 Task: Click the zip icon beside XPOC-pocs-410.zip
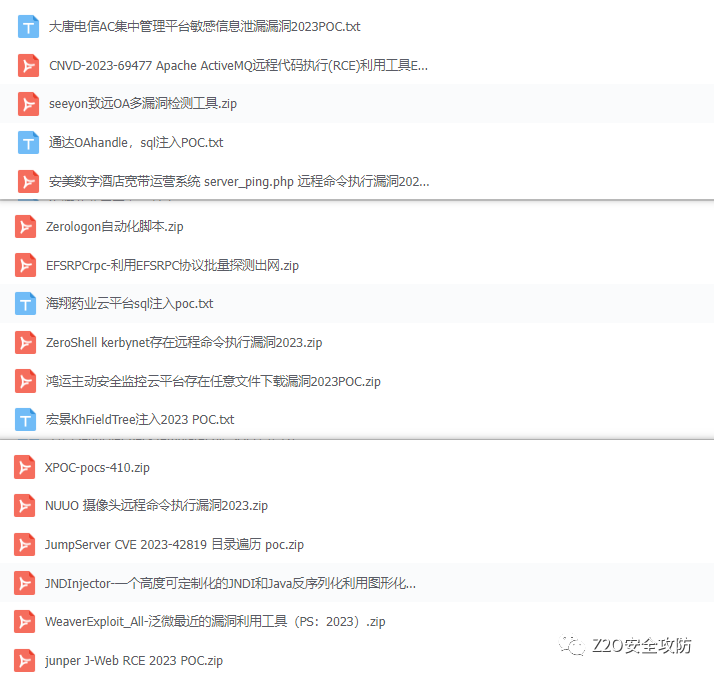point(24,468)
